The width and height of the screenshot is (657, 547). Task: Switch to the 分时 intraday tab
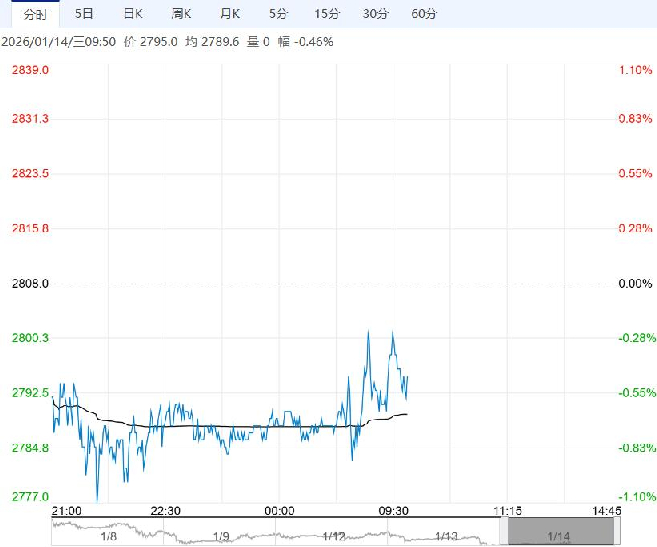click(x=34, y=14)
